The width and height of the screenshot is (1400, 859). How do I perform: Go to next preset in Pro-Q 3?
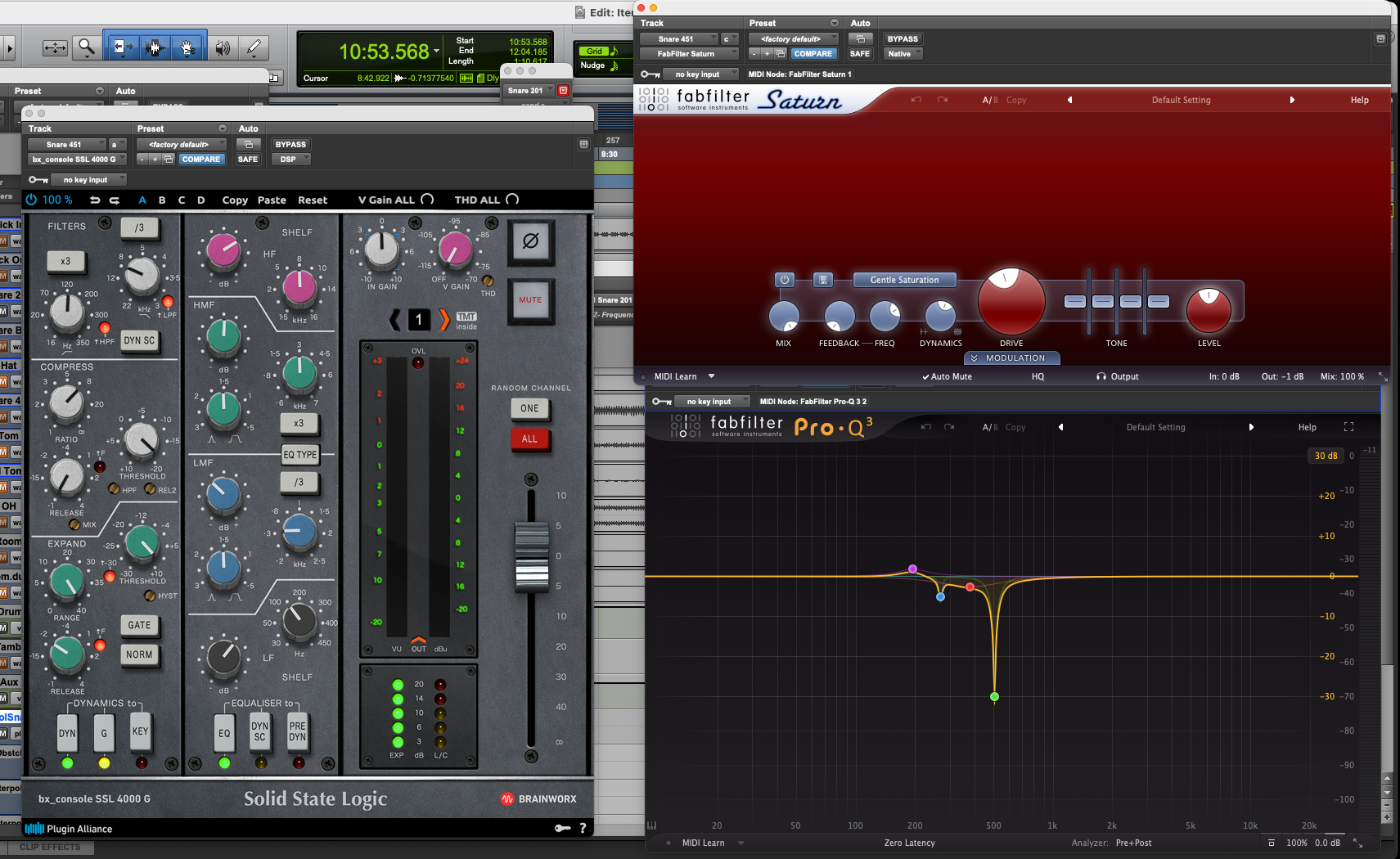pos(1251,427)
